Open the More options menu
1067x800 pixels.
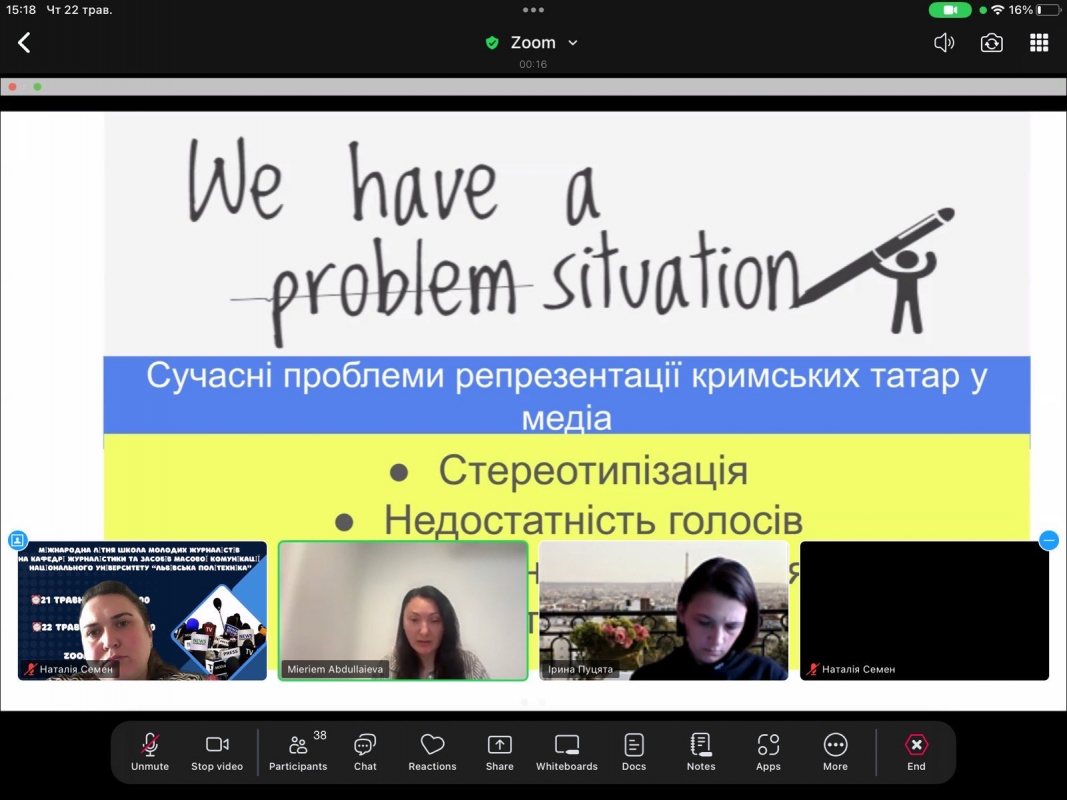pyautogui.click(x=835, y=751)
